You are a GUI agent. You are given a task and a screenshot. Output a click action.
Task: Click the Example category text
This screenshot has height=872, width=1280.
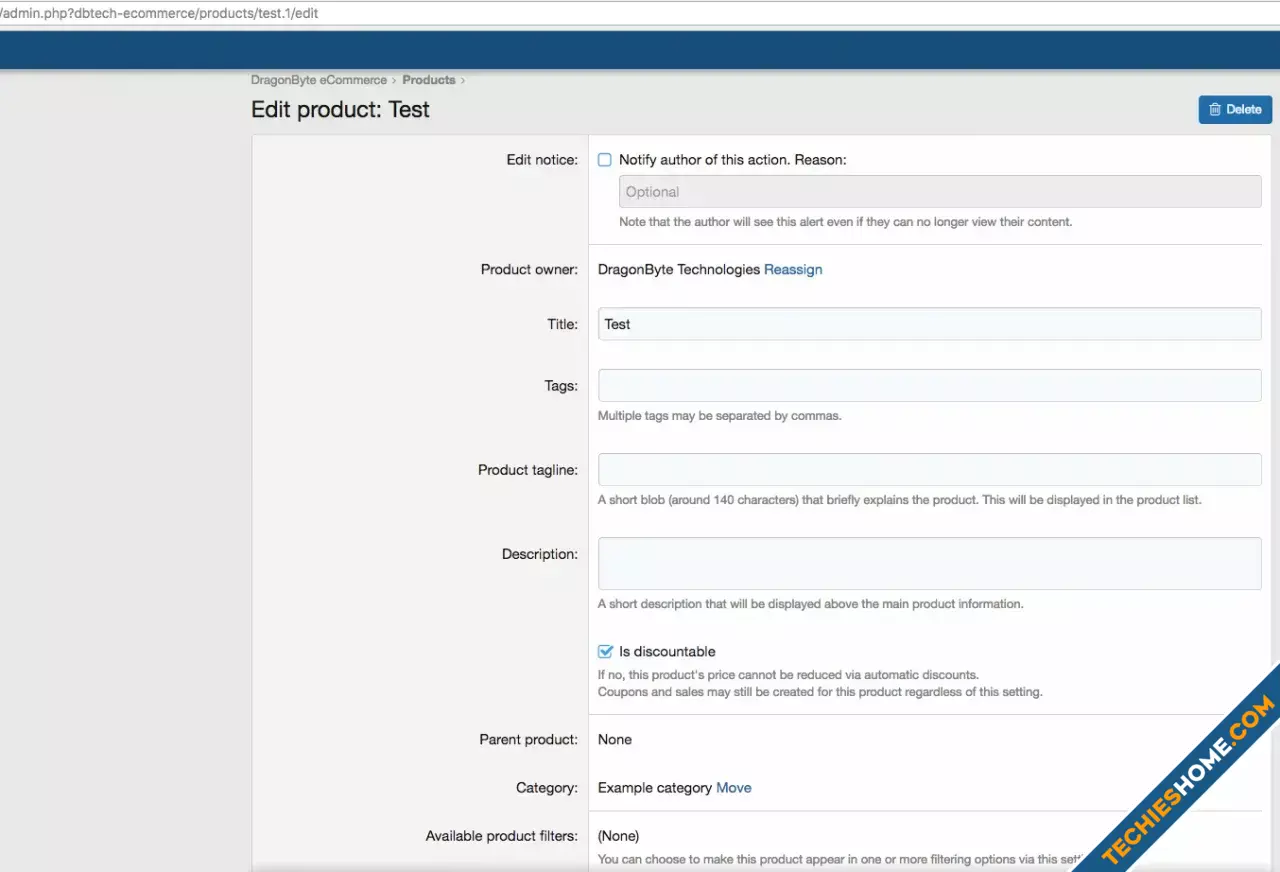point(655,788)
